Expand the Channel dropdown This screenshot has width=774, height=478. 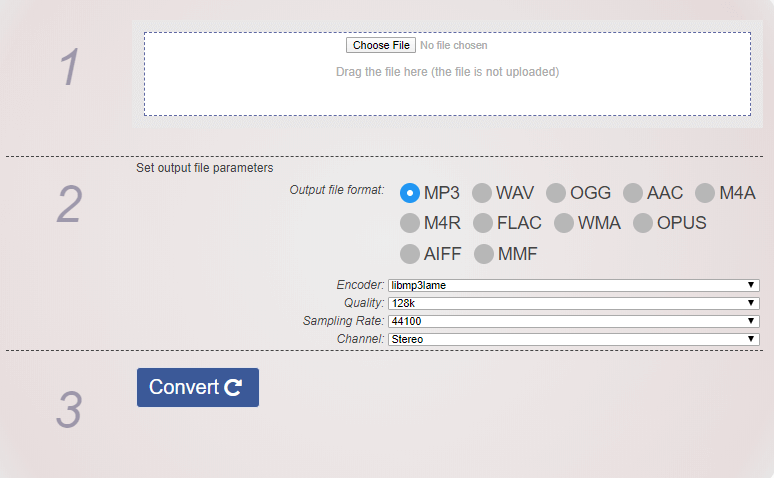click(573, 339)
